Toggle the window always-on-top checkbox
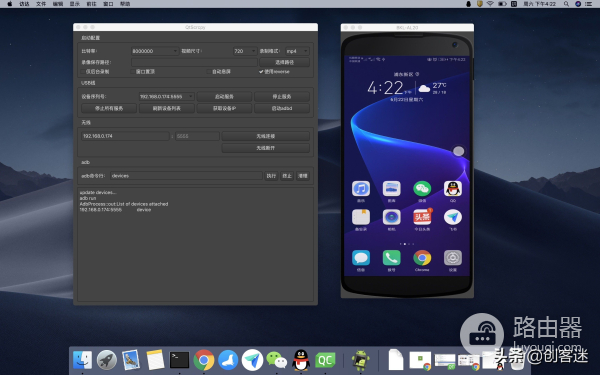600x375 pixels. (x=133, y=72)
